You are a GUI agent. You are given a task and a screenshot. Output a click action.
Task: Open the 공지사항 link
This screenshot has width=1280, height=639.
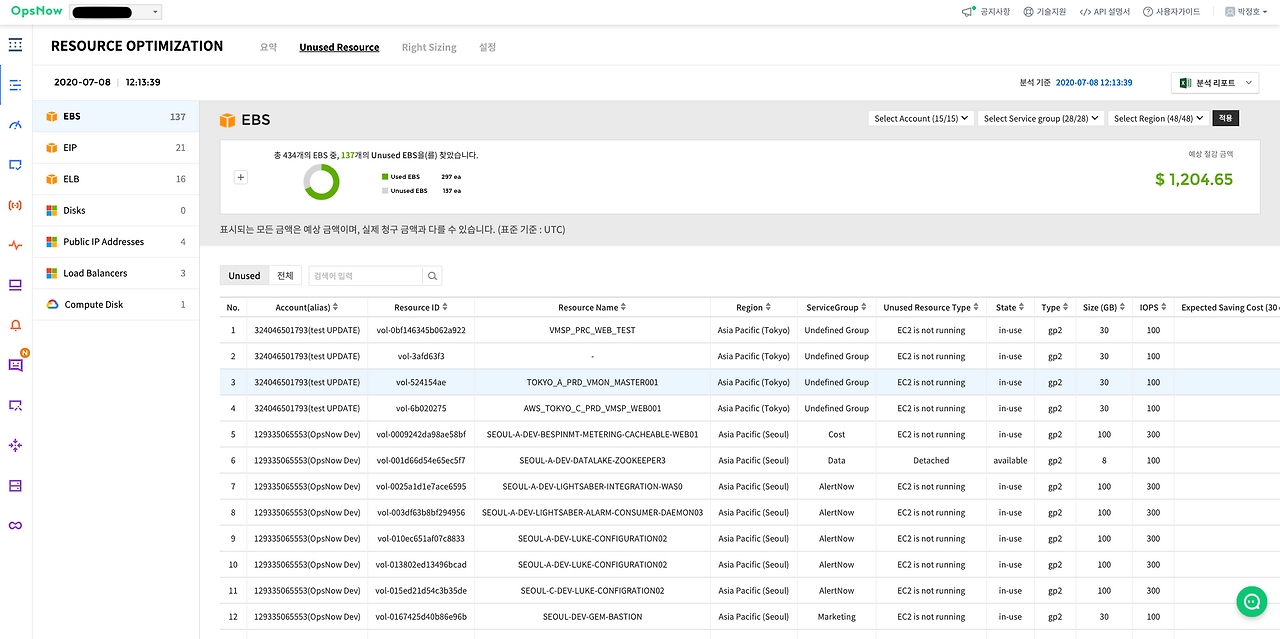995,12
